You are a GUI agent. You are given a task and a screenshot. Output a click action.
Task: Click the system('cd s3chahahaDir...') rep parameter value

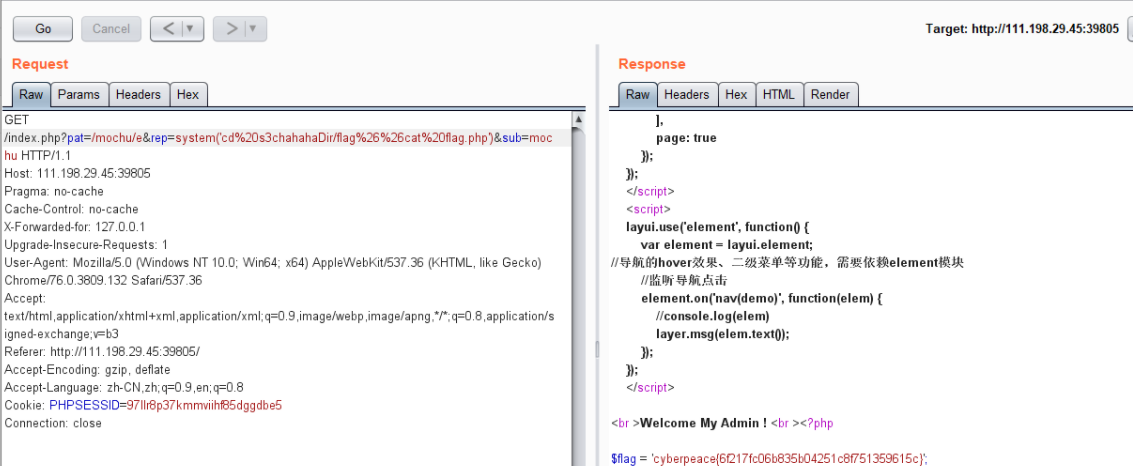click(336, 138)
